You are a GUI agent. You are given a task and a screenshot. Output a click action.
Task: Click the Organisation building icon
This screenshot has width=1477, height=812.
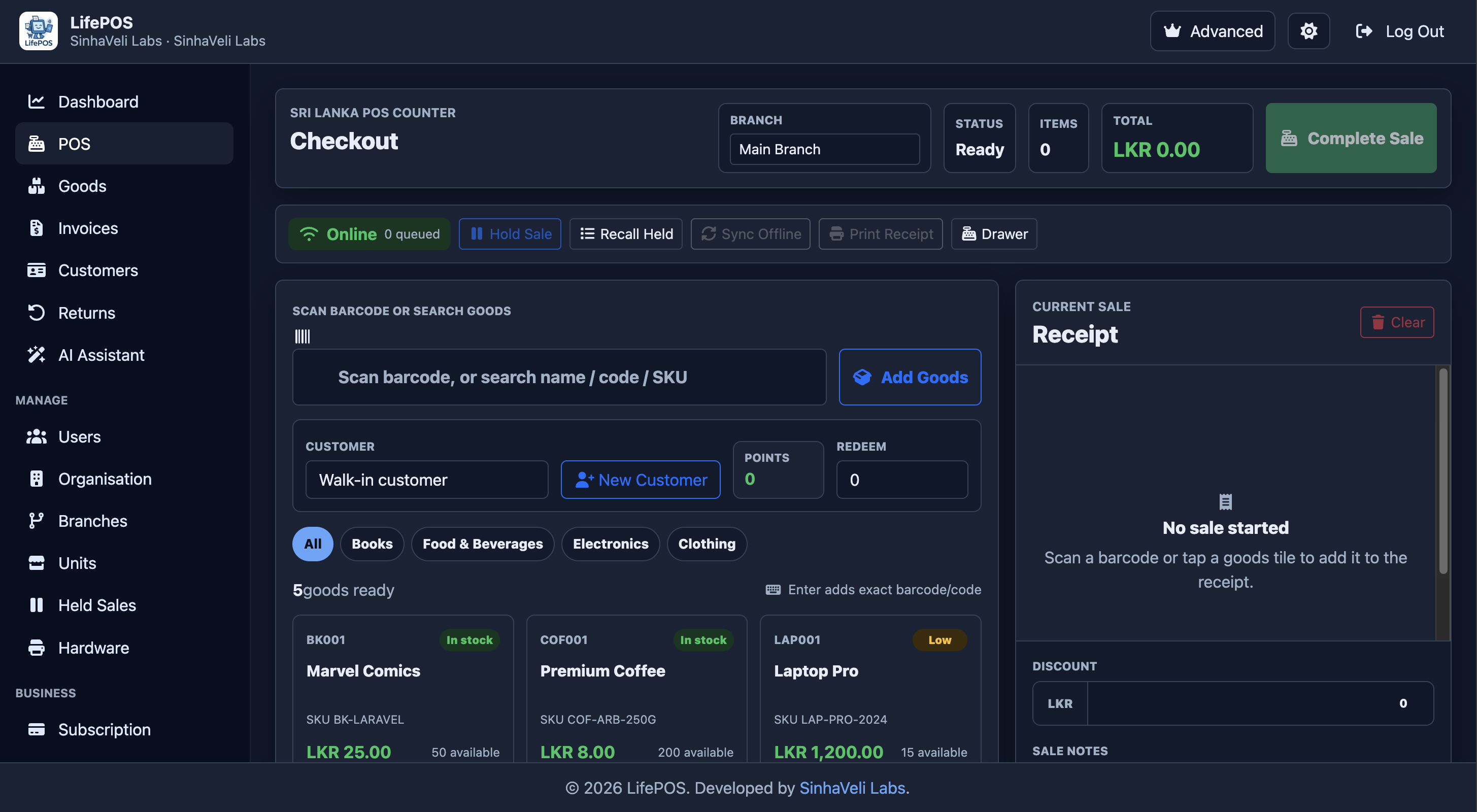point(36,479)
